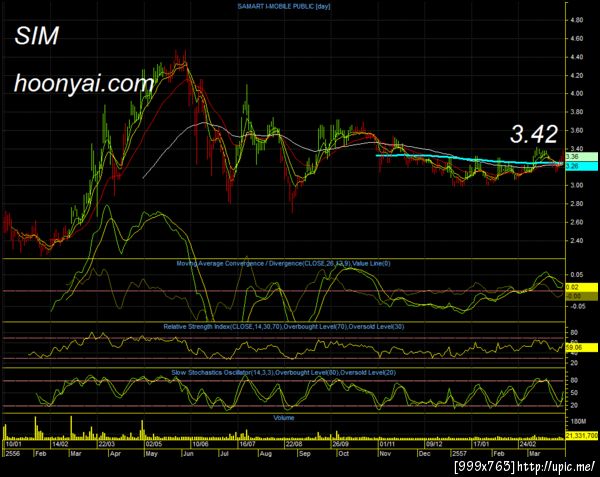Screen dimensions: 600x477
Task: Click the 2556 year label on the time axis
Action: click(x=11, y=453)
